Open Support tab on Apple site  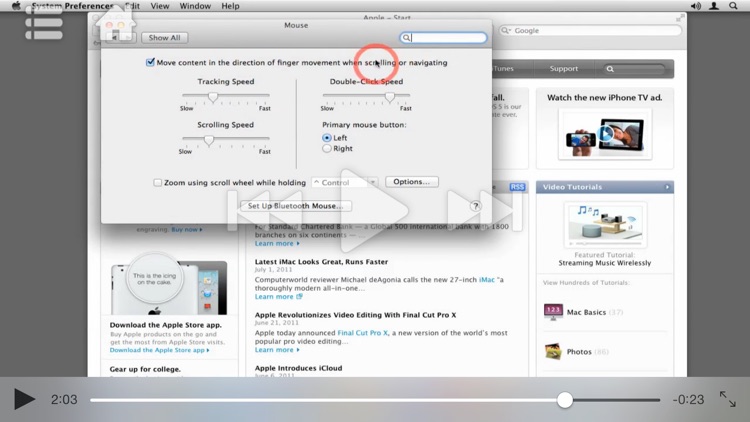(563, 69)
